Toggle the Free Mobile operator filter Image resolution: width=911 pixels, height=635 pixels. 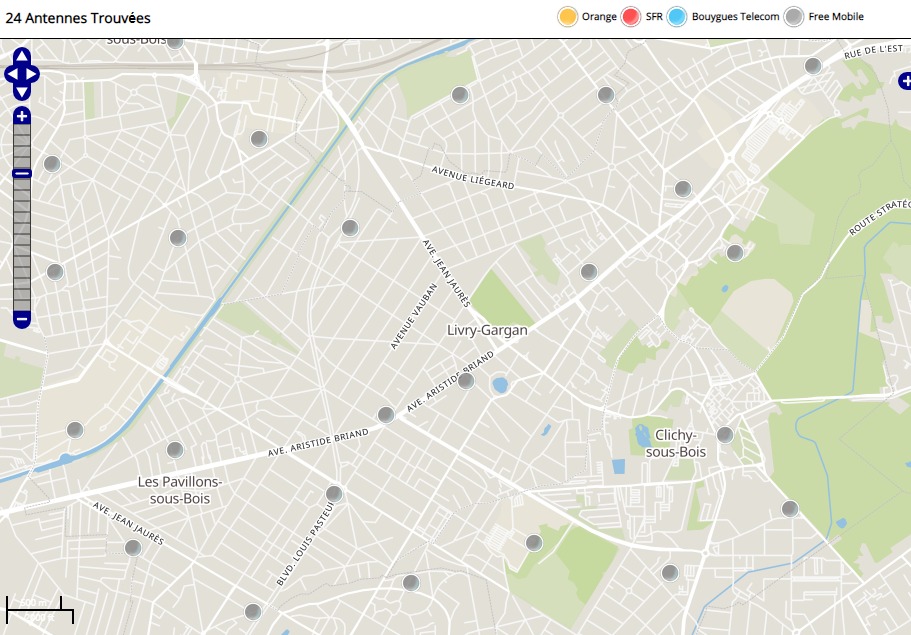point(794,17)
